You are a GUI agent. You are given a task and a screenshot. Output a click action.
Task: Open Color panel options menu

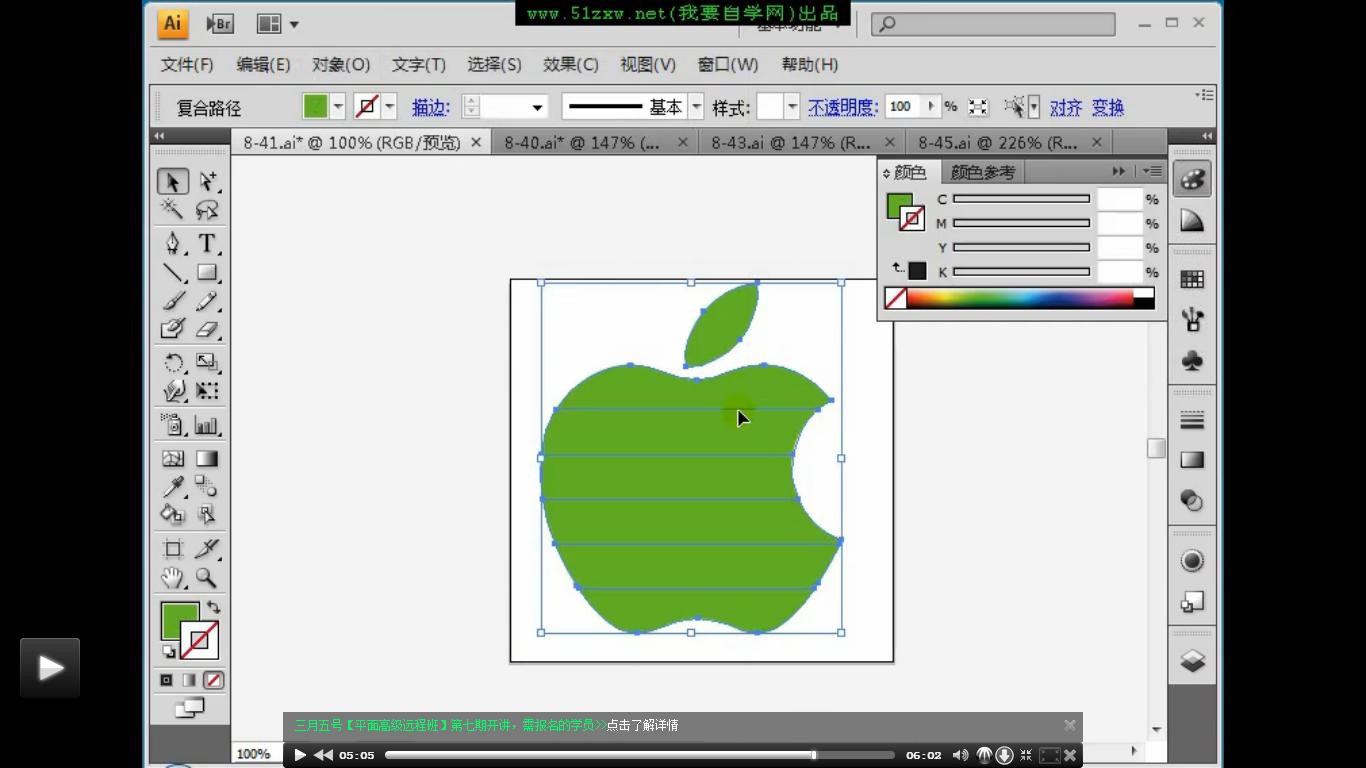tap(1153, 172)
